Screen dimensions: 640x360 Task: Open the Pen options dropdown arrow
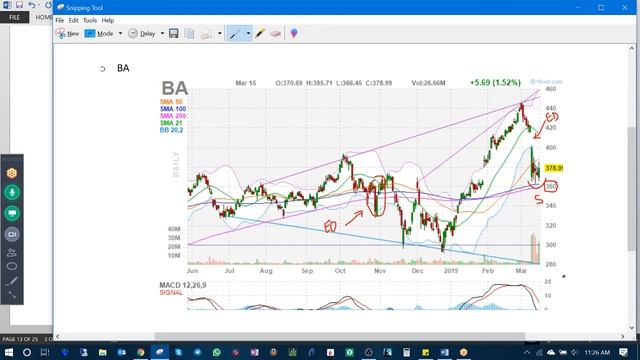[248, 33]
